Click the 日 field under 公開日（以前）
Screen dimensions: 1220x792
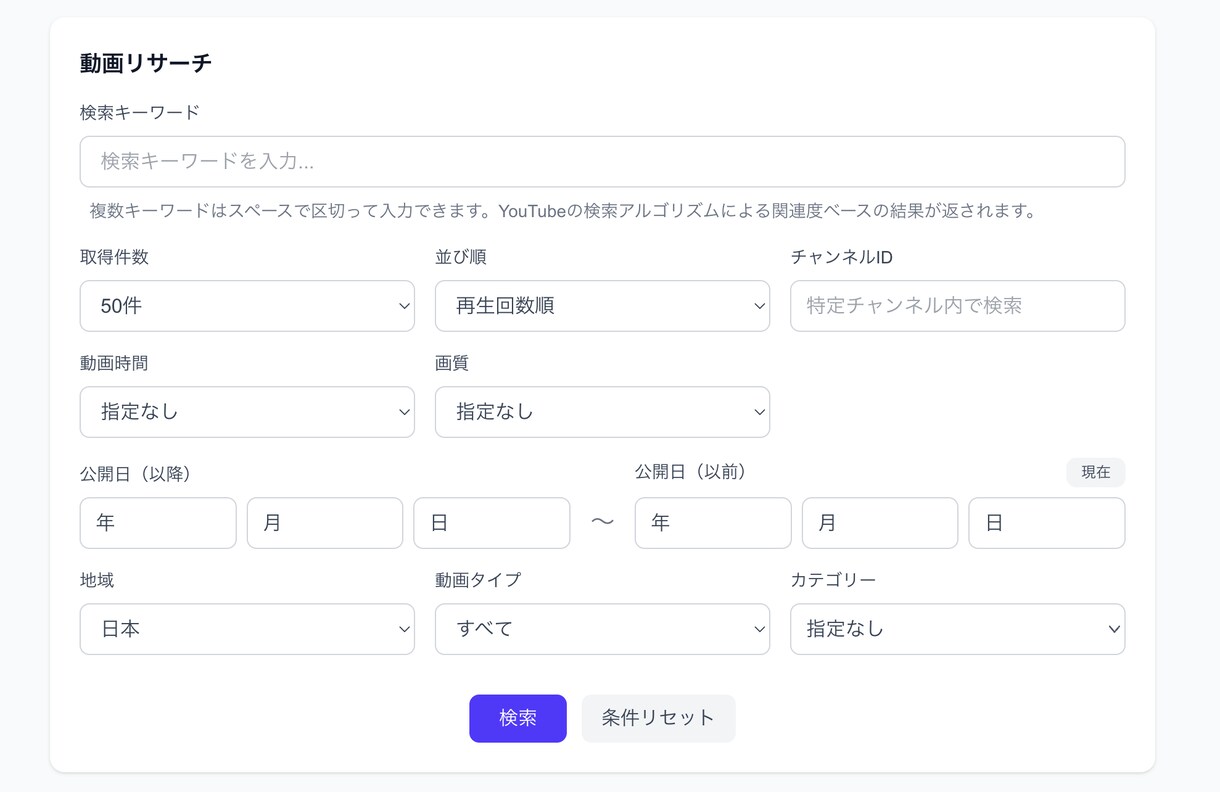point(1047,523)
